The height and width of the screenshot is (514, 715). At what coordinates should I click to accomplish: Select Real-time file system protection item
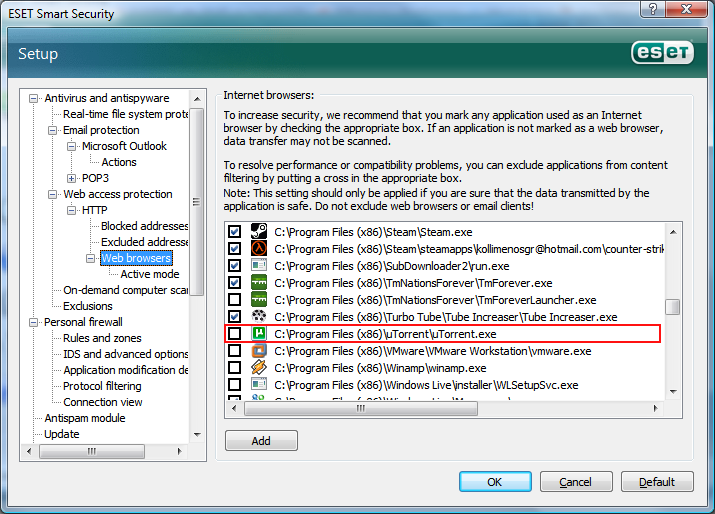tap(125, 114)
